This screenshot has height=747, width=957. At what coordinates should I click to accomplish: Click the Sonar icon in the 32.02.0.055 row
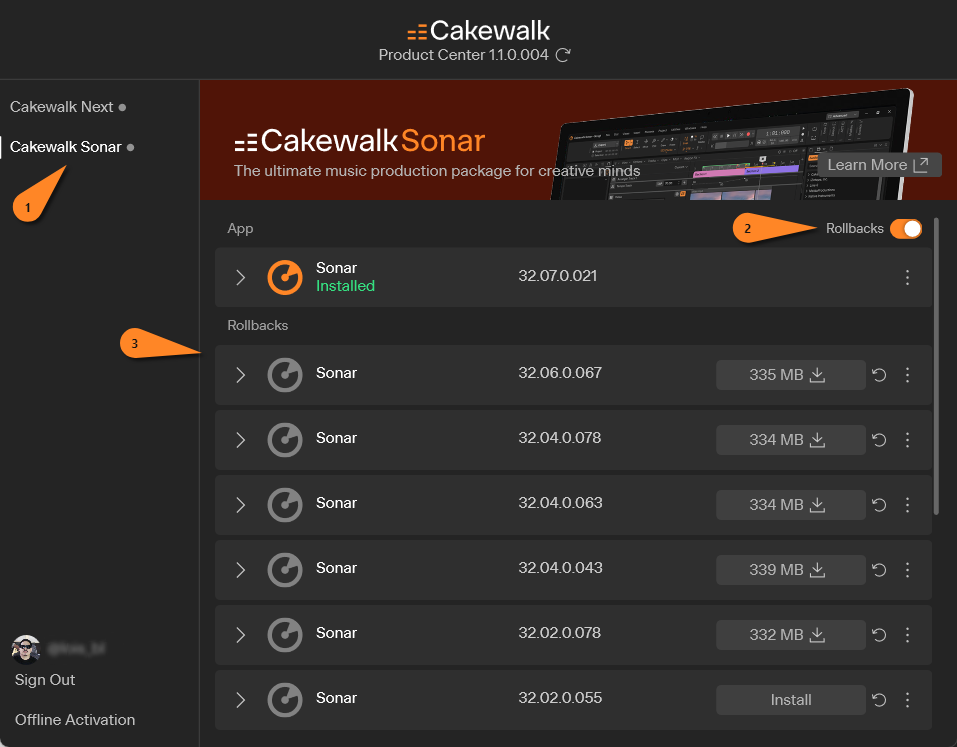285,700
